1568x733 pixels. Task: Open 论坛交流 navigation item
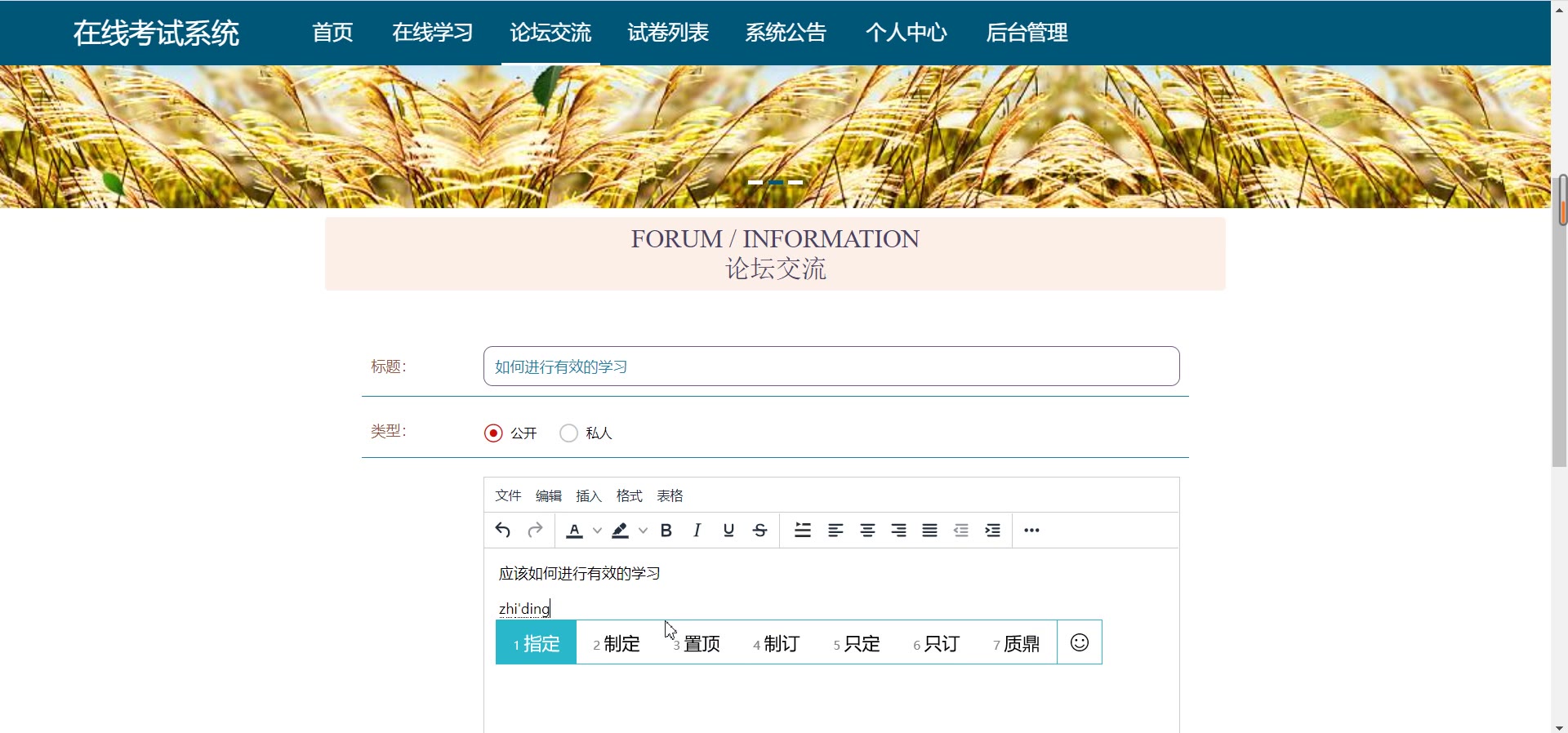point(550,33)
